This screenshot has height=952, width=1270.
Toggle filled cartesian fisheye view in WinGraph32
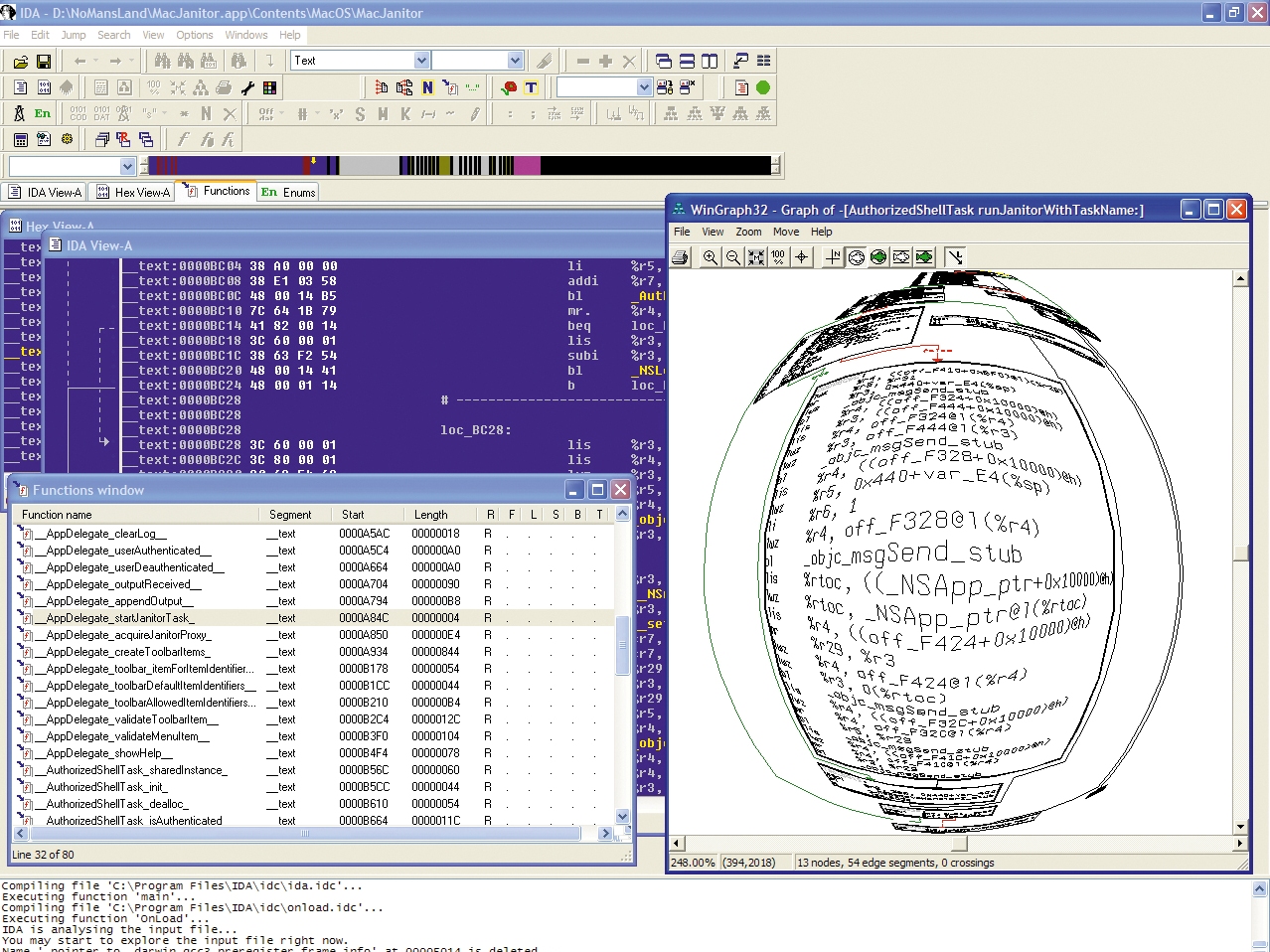[924, 257]
